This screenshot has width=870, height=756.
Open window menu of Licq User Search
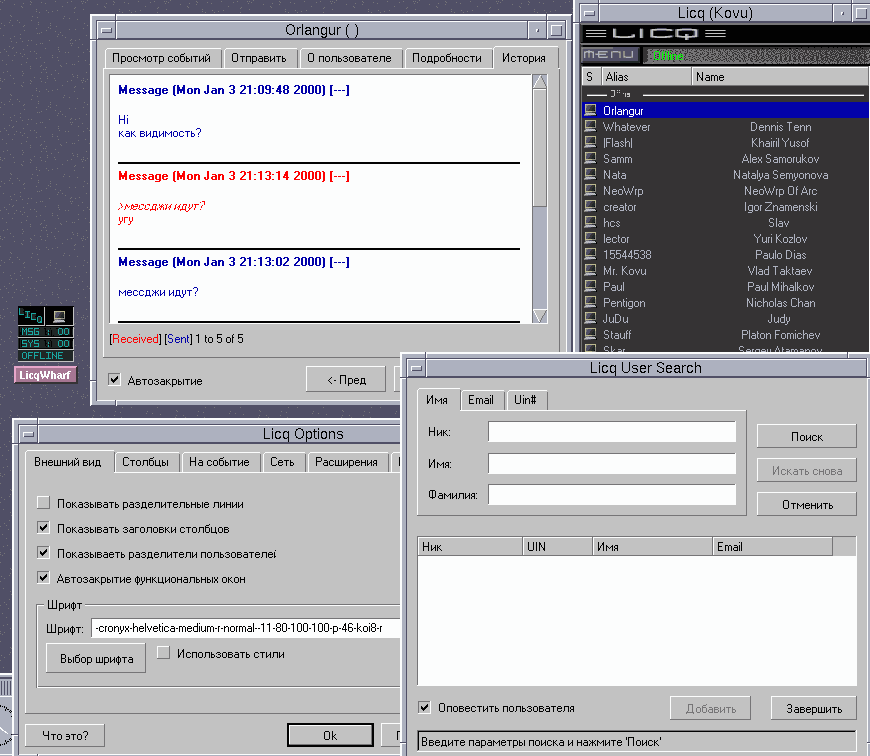(x=417, y=368)
